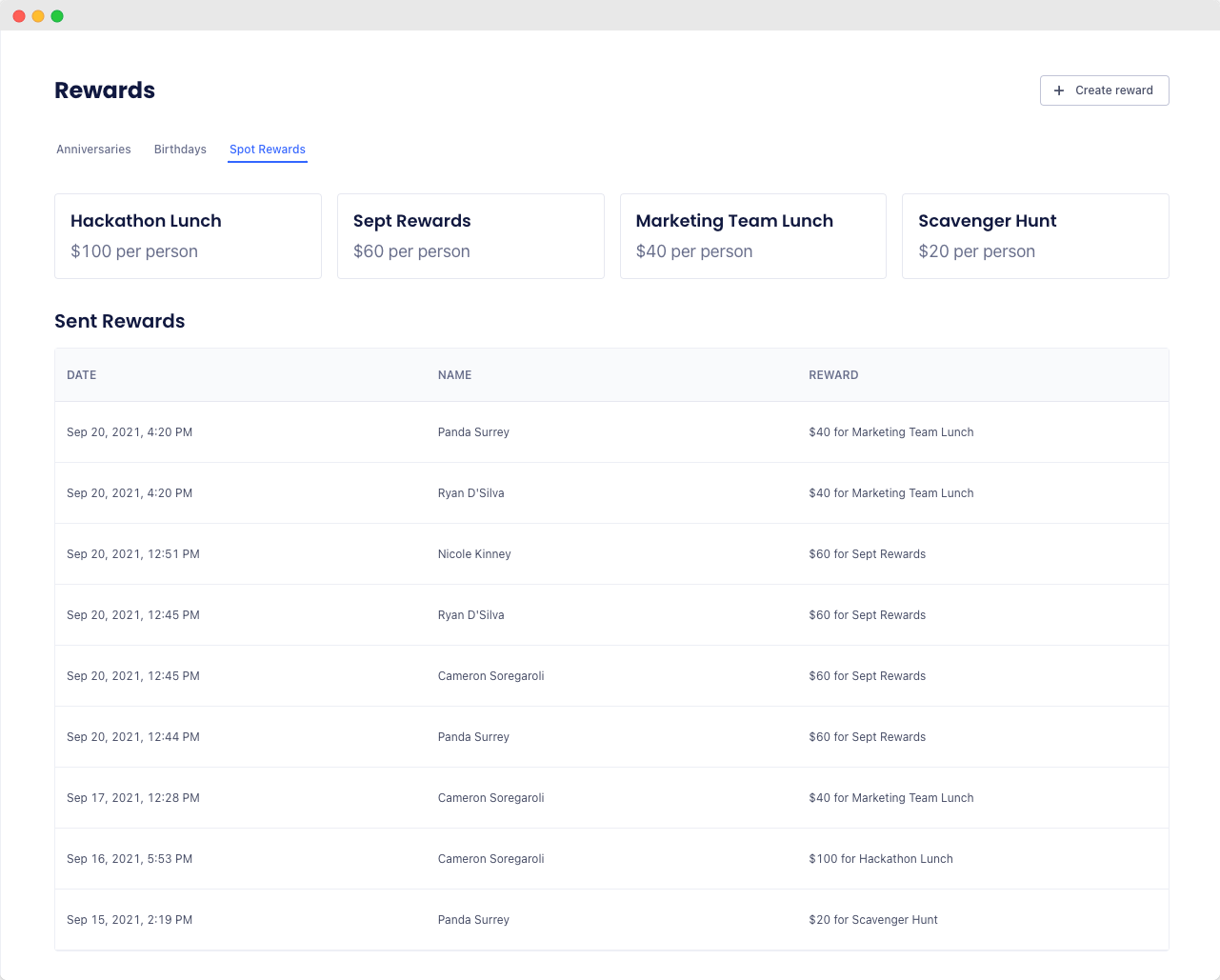Select the Spot Rewards tab

[x=268, y=150]
